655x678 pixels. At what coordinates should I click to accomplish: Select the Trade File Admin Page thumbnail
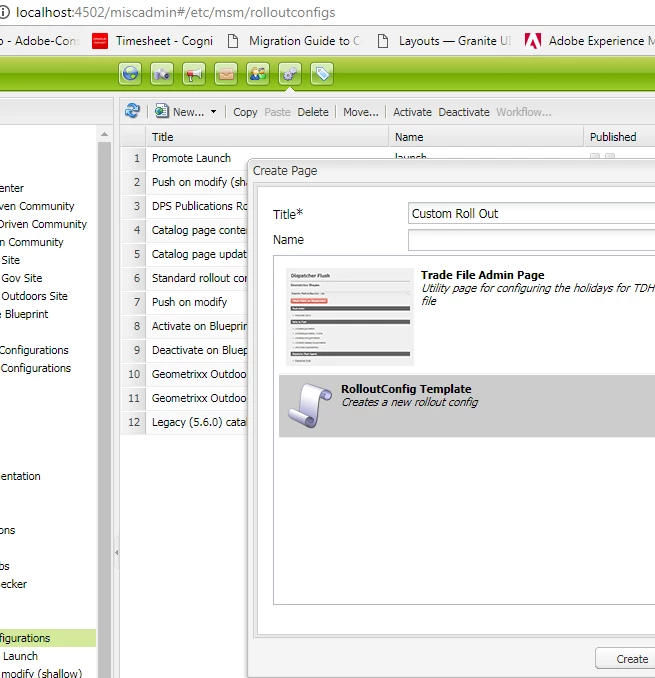(350, 317)
